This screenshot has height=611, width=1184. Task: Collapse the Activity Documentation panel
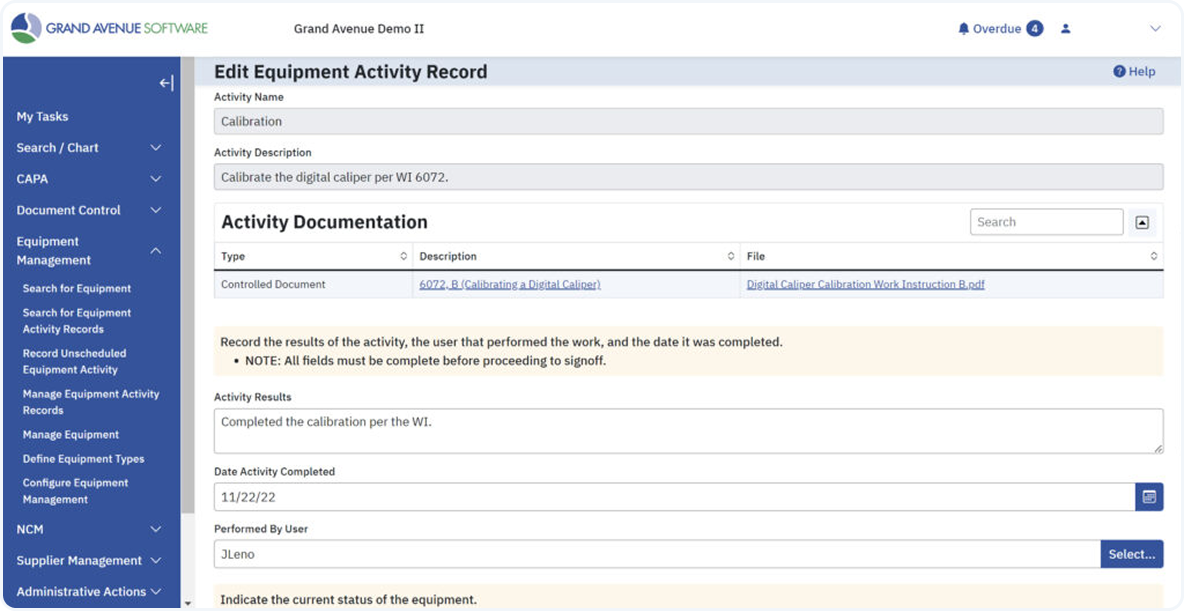pos(1142,222)
